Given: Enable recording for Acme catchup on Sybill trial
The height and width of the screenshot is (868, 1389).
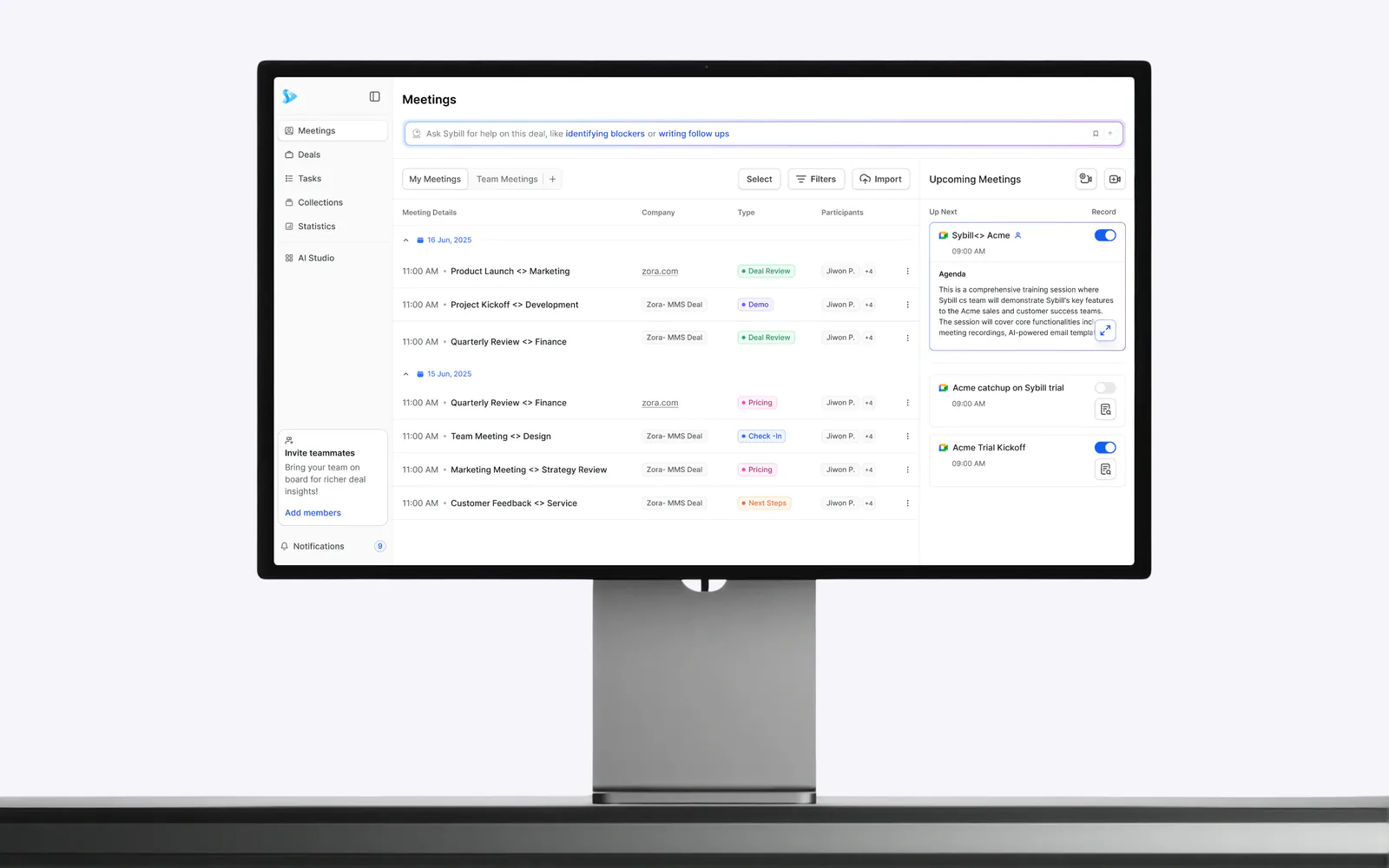Looking at the screenshot, I should pos(1105,388).
